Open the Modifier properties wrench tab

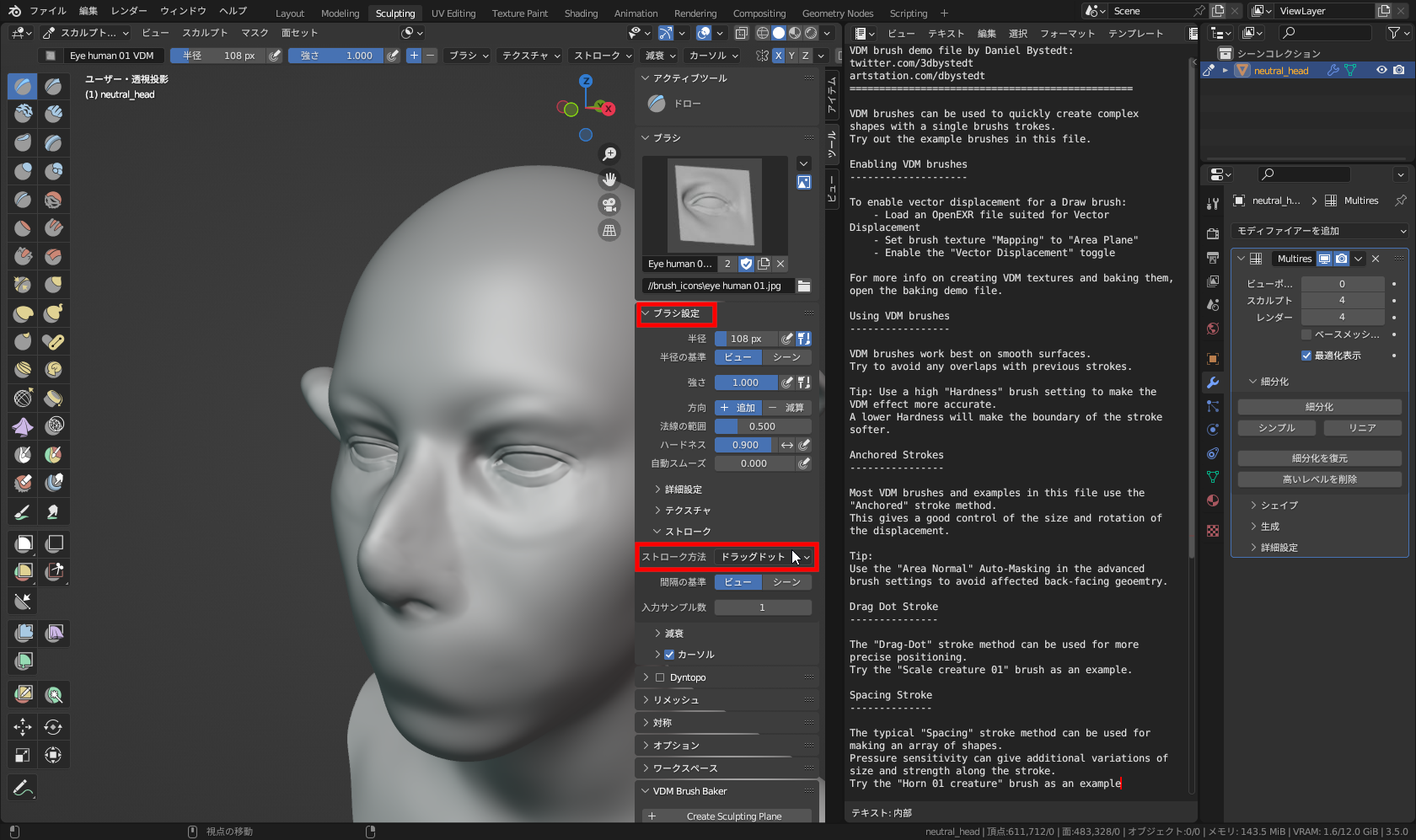[x=1213, y=383]
